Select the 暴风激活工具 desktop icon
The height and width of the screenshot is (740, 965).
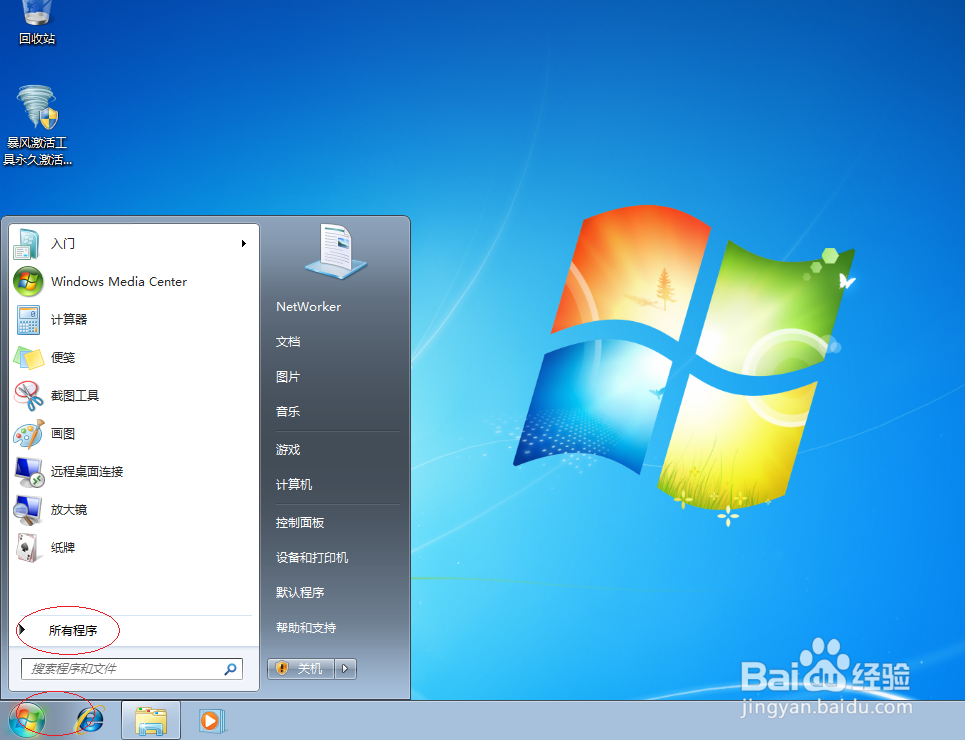tap(38, 126)
